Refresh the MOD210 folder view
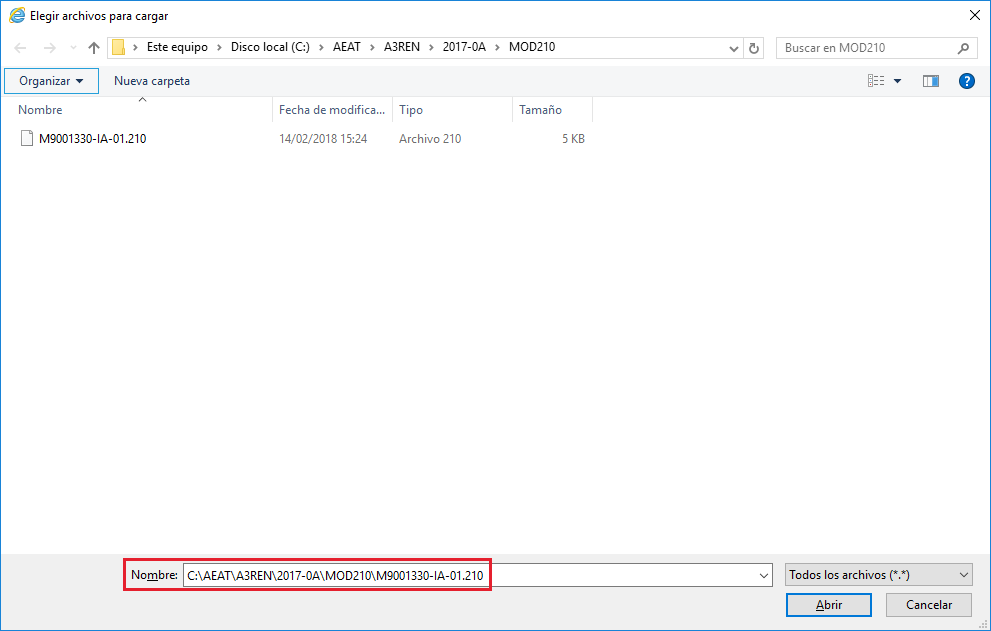The width and height of the screenshot is (991, 631). tap(753, 48)
